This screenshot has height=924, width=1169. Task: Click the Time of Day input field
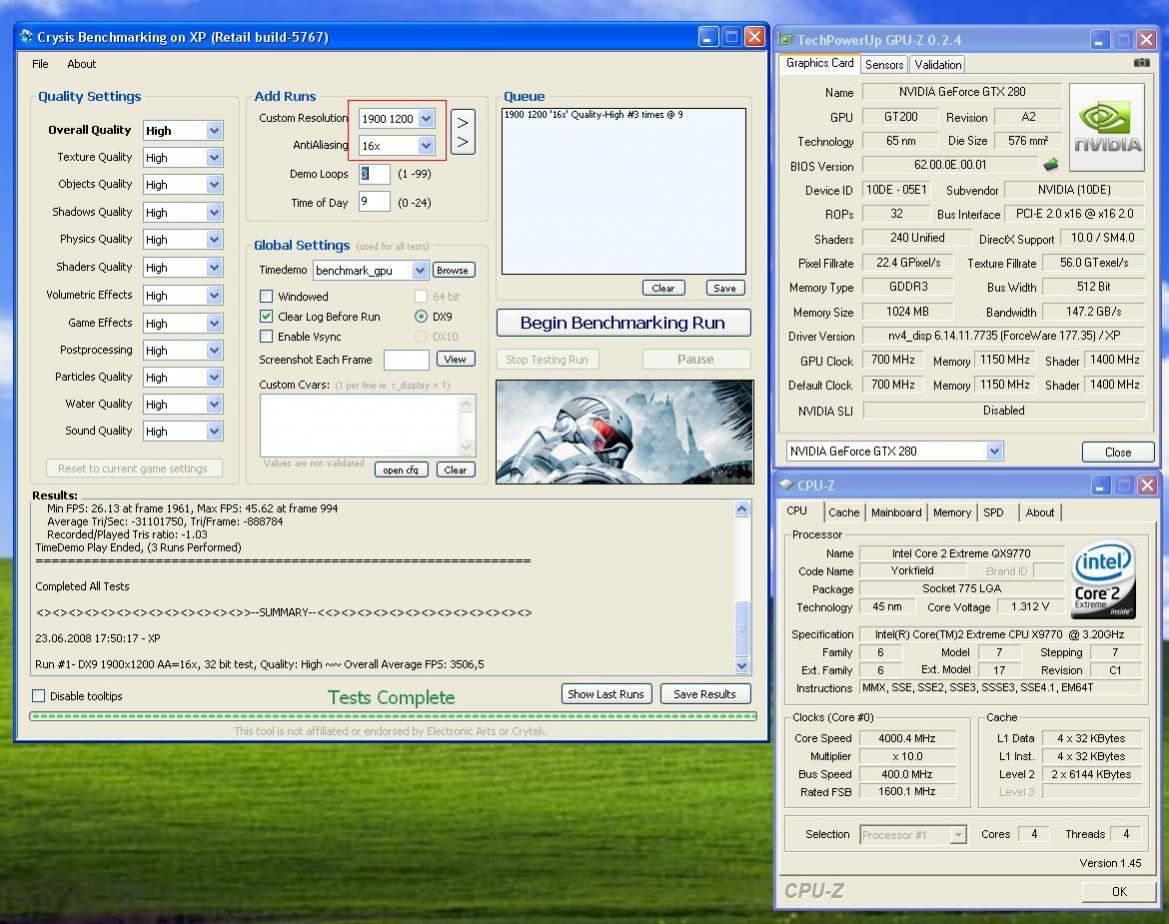tap(374, 202)
